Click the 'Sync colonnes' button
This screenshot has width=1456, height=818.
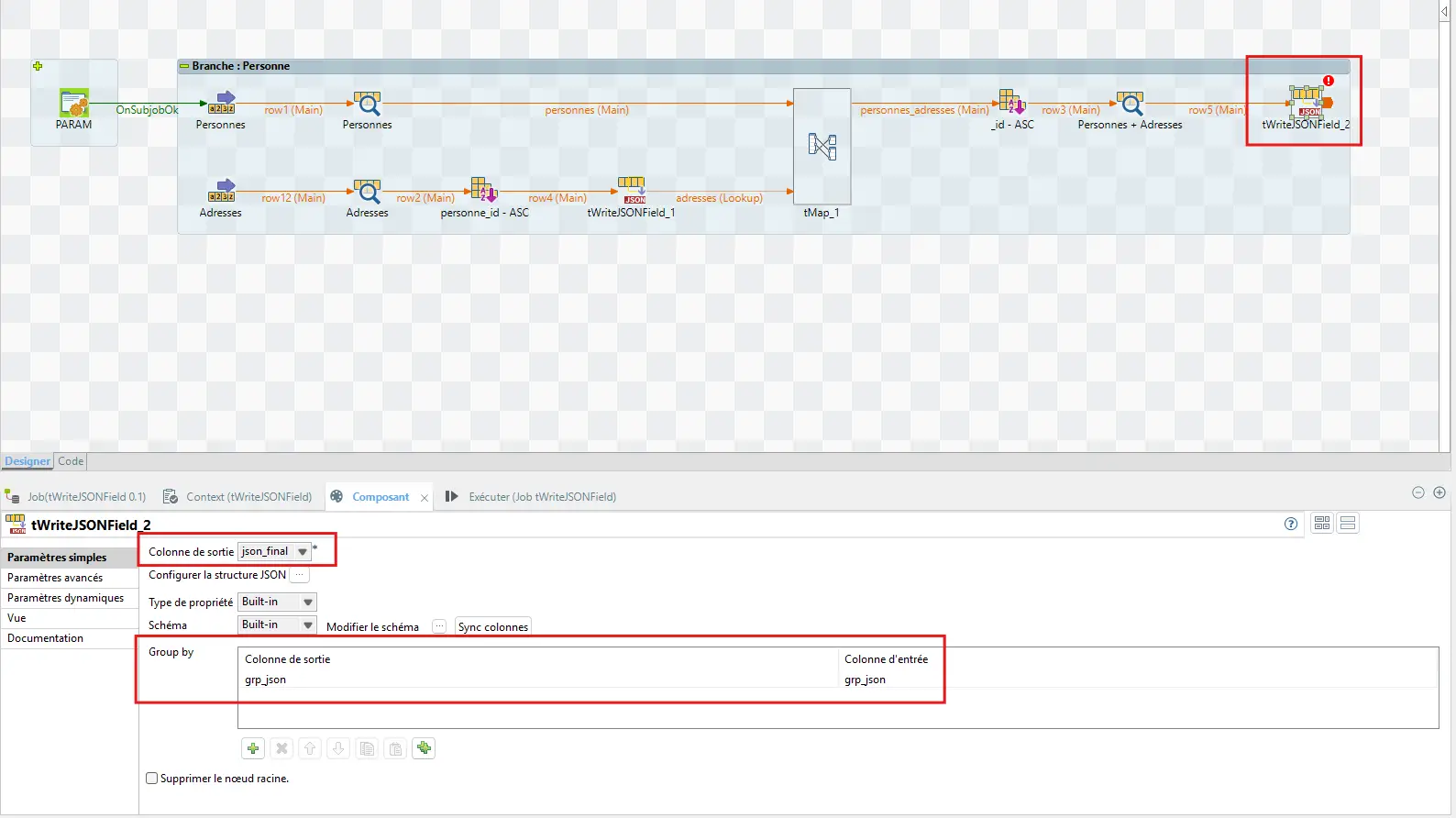point(492,627)
